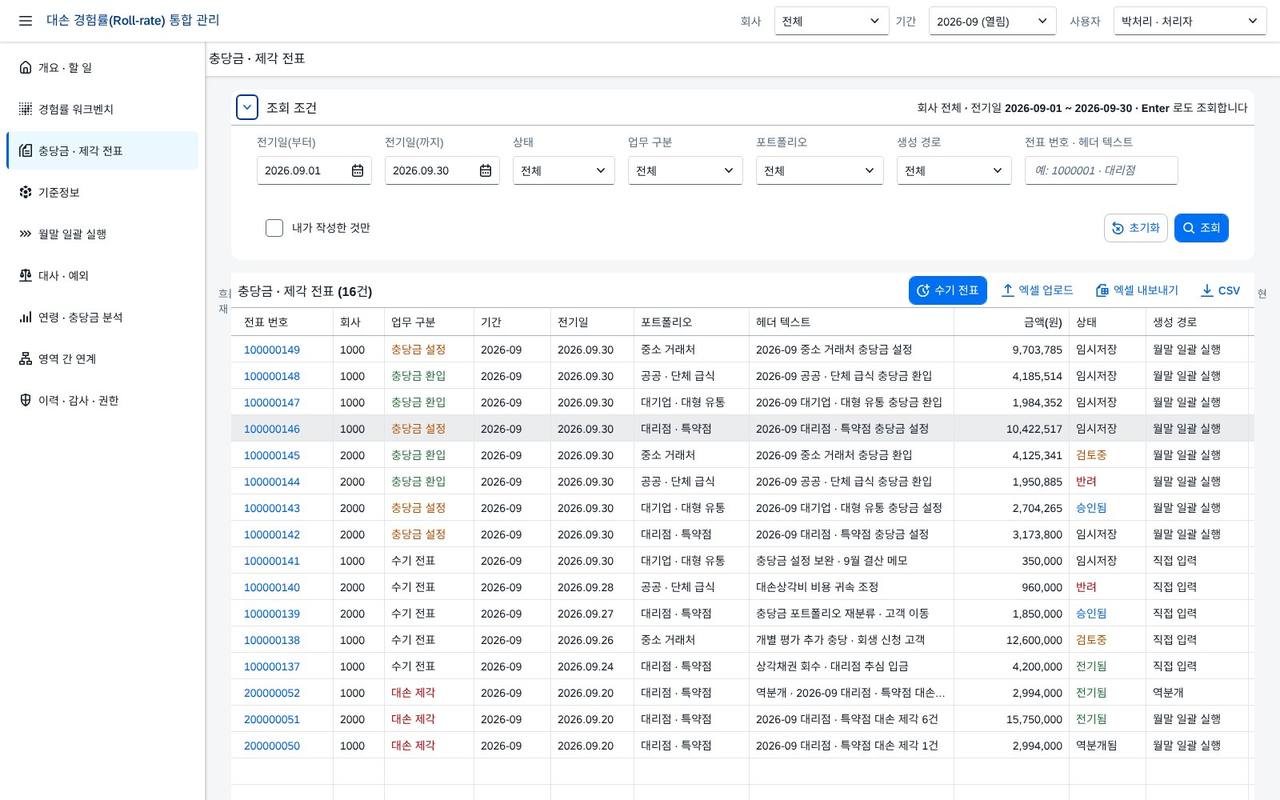This screenshot has width=1280, height=800.
Task: Open the 사용자 박처리 dropdown
Action: 1190,21
